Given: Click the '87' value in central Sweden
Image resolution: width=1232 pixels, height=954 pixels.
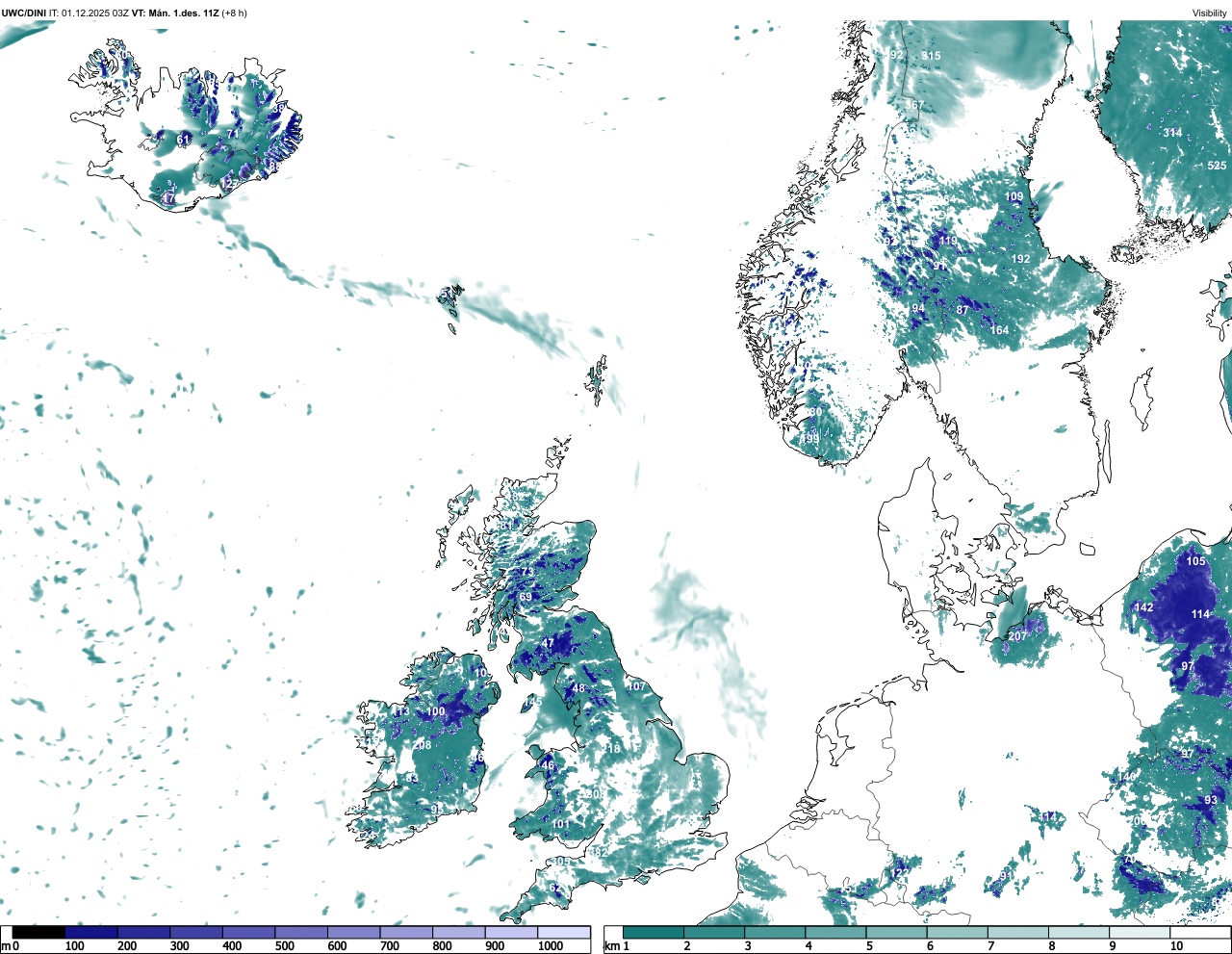Looking at the screenshot, I should (962, 311).
